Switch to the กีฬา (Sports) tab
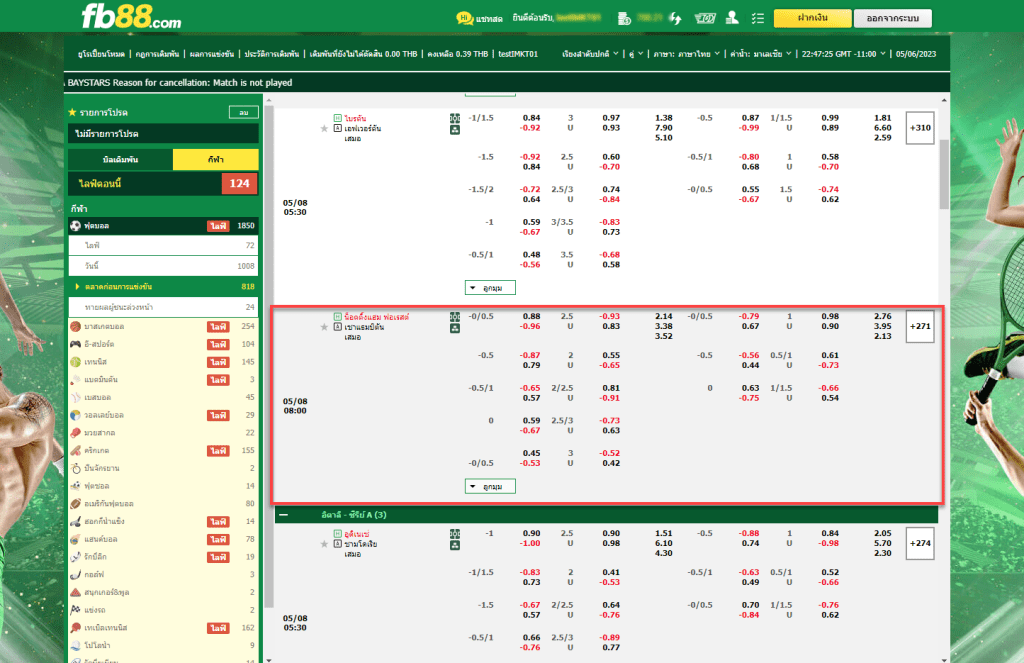The width and height of the screenshot is (1024, 663). [x=215, y=160]
